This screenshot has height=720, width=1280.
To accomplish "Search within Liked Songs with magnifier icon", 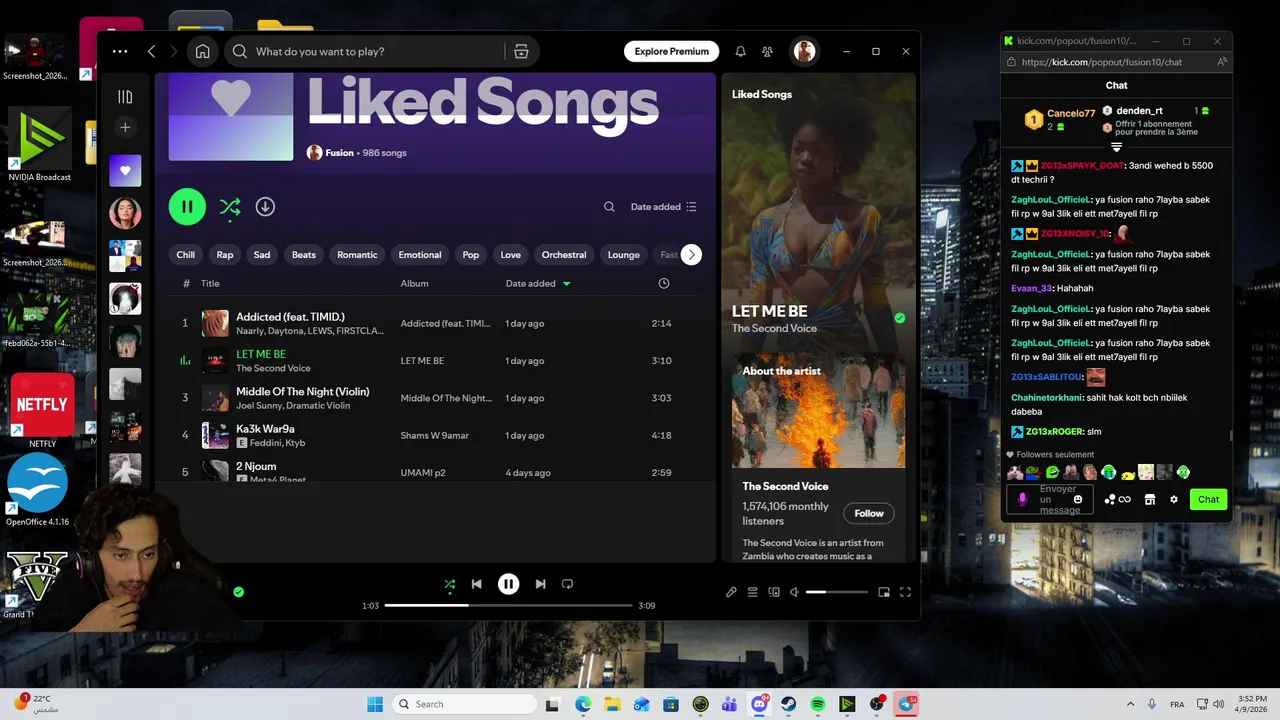I will 609,207.
